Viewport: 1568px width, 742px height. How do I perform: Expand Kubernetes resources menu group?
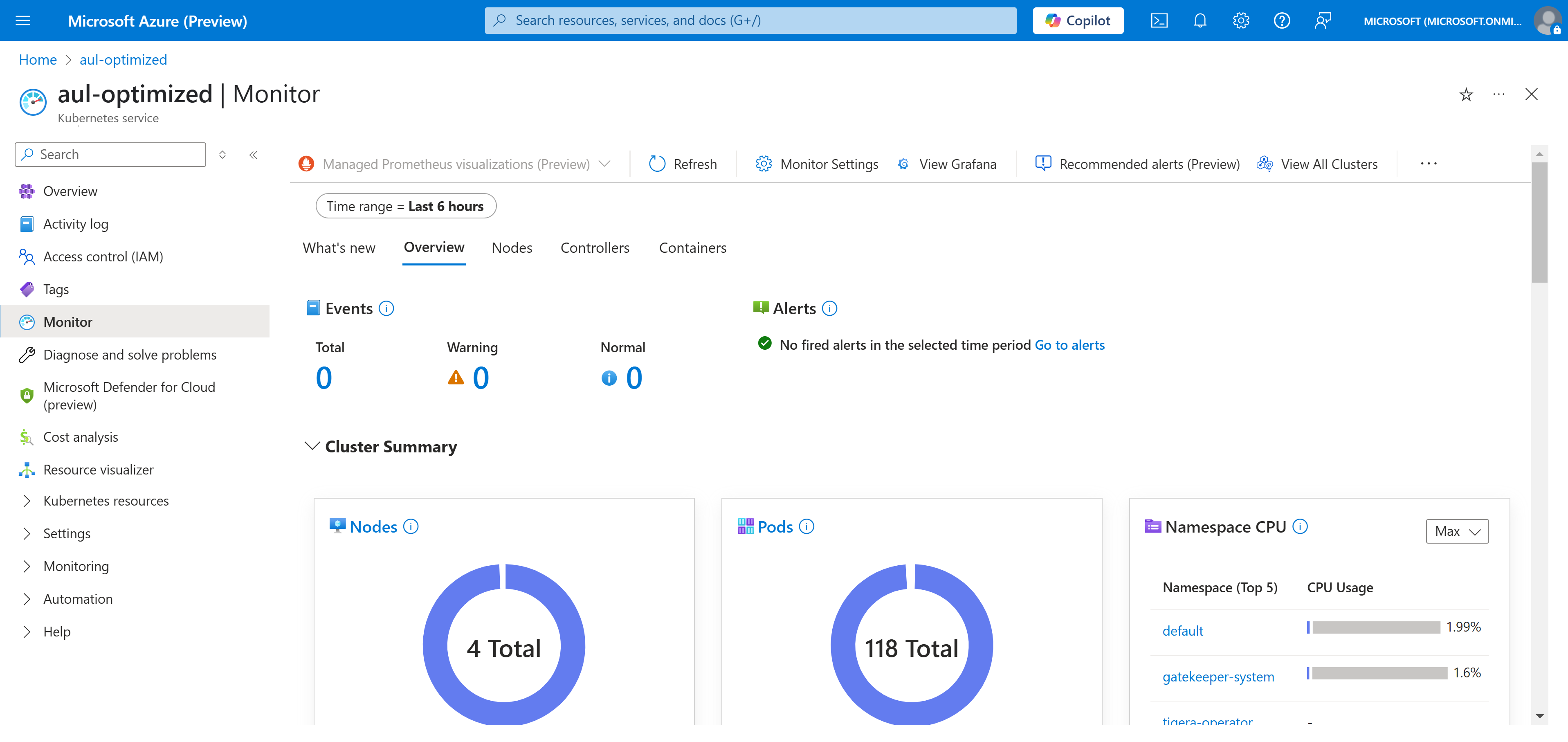pyautogui.click(x=27, y=501)
